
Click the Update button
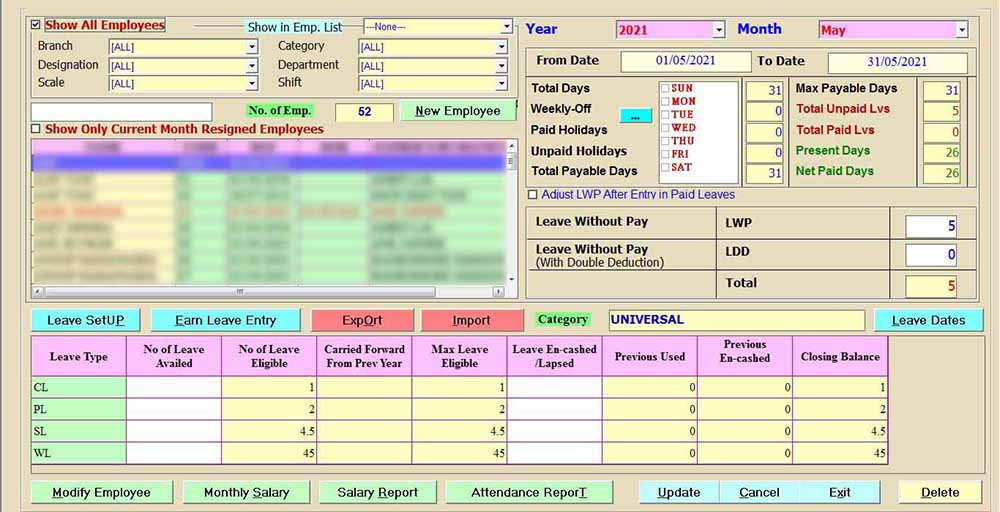tap(679, 492)
